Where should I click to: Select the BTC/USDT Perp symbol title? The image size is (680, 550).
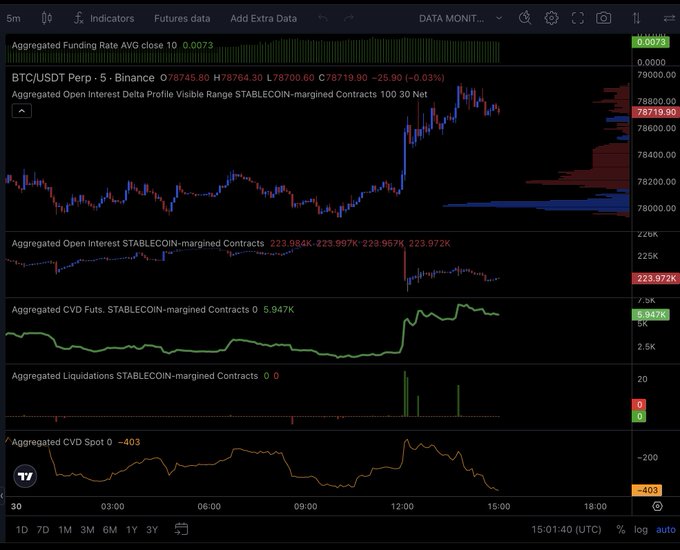83,78
